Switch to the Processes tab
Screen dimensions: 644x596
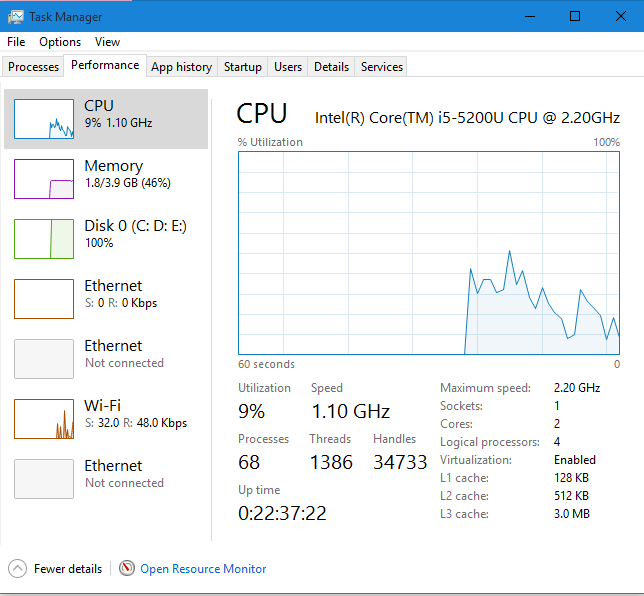(33, 67)
